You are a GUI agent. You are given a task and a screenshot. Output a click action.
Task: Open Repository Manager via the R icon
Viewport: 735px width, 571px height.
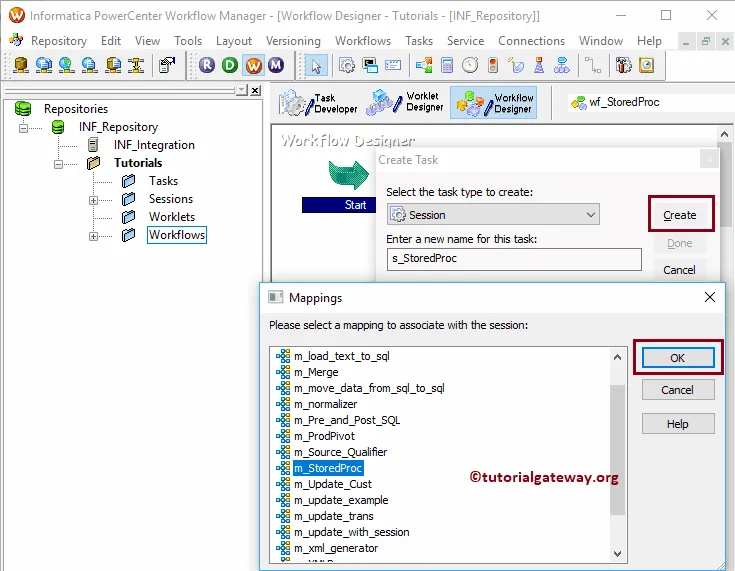coord(207,65)
